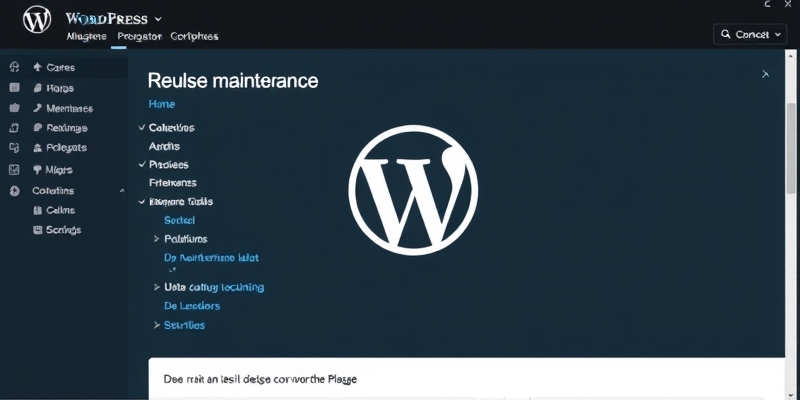Collapse the Cotertins sidebar section caret
Image resolution: width=800 pixels, height=400 pixels.
122,191
